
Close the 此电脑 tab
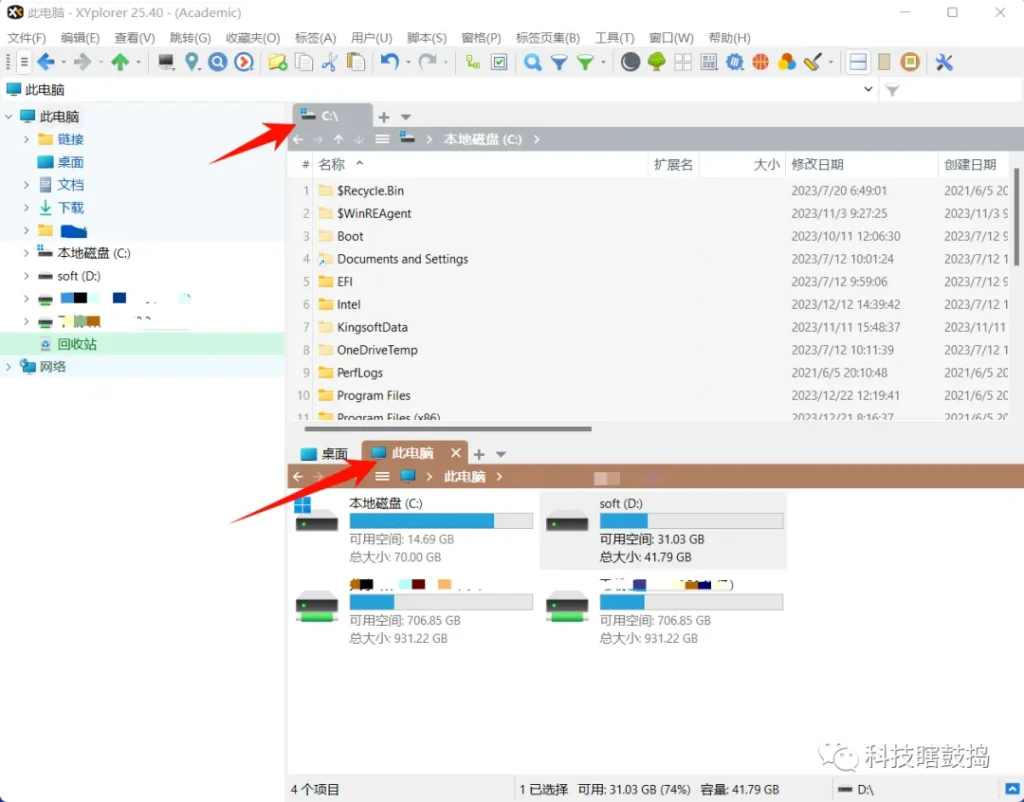(456, 453)
